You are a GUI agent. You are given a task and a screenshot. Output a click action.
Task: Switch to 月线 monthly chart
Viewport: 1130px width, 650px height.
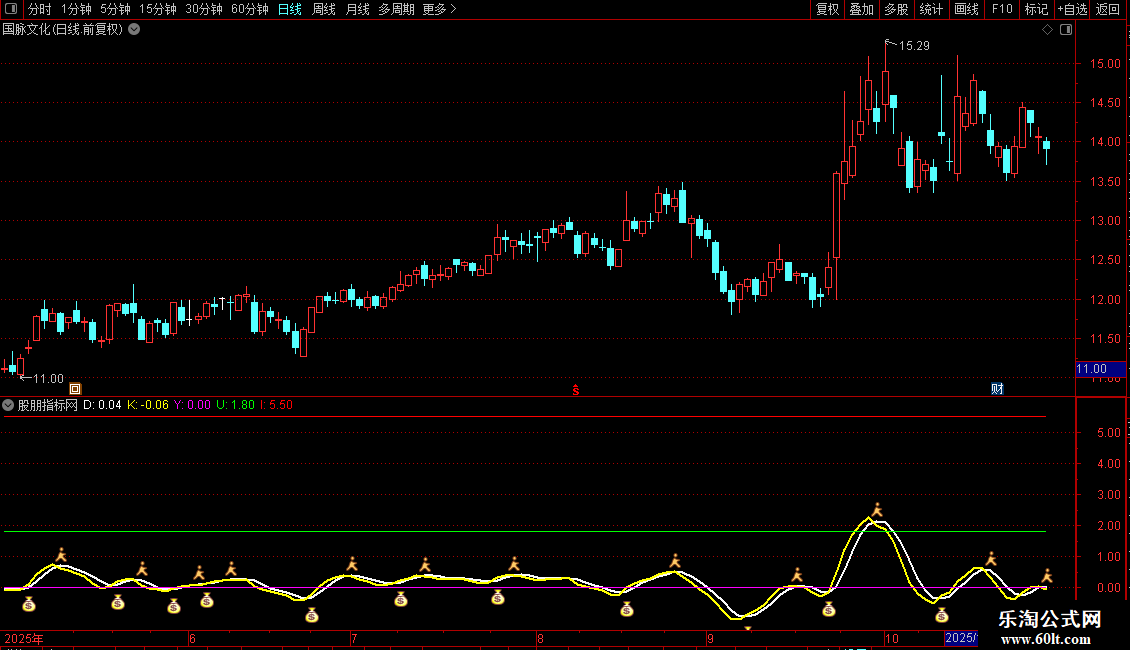(x=357, y=9)
